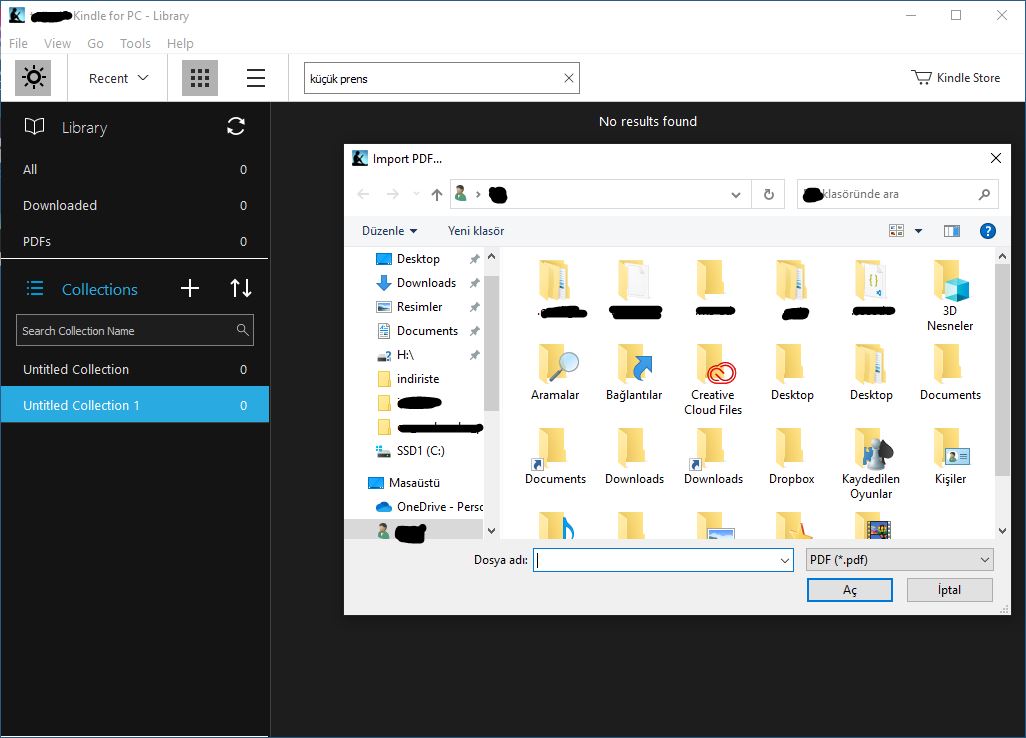Viewport: 1026px width, 738px height.
Task: Select Downloads in the navigation pane
Action: click(x=426, y=283)
